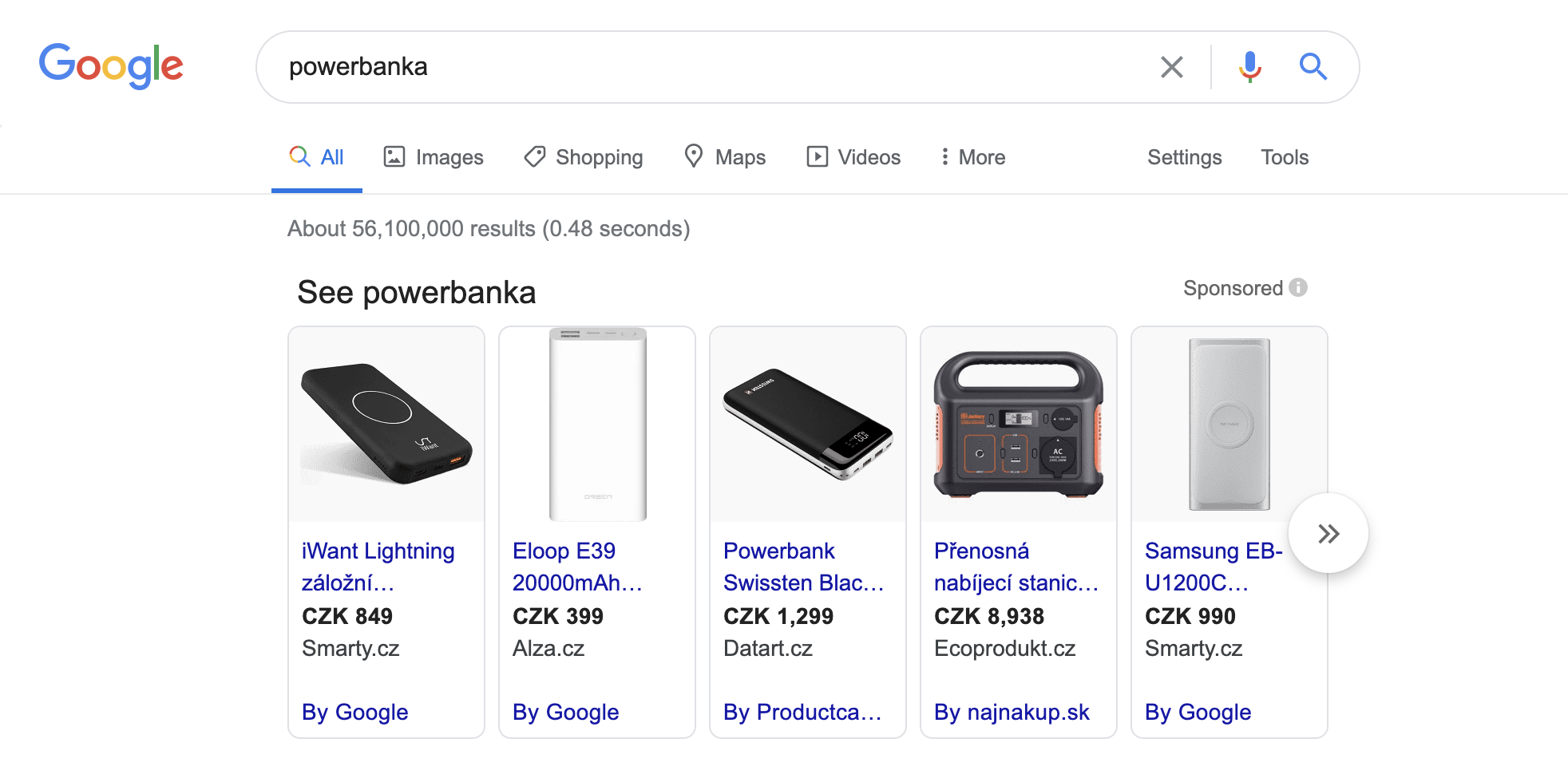The height and width of the screenshot is (782, 1568).
Task: Click the By najnakup.sk link
Action: click(1012, 712)
